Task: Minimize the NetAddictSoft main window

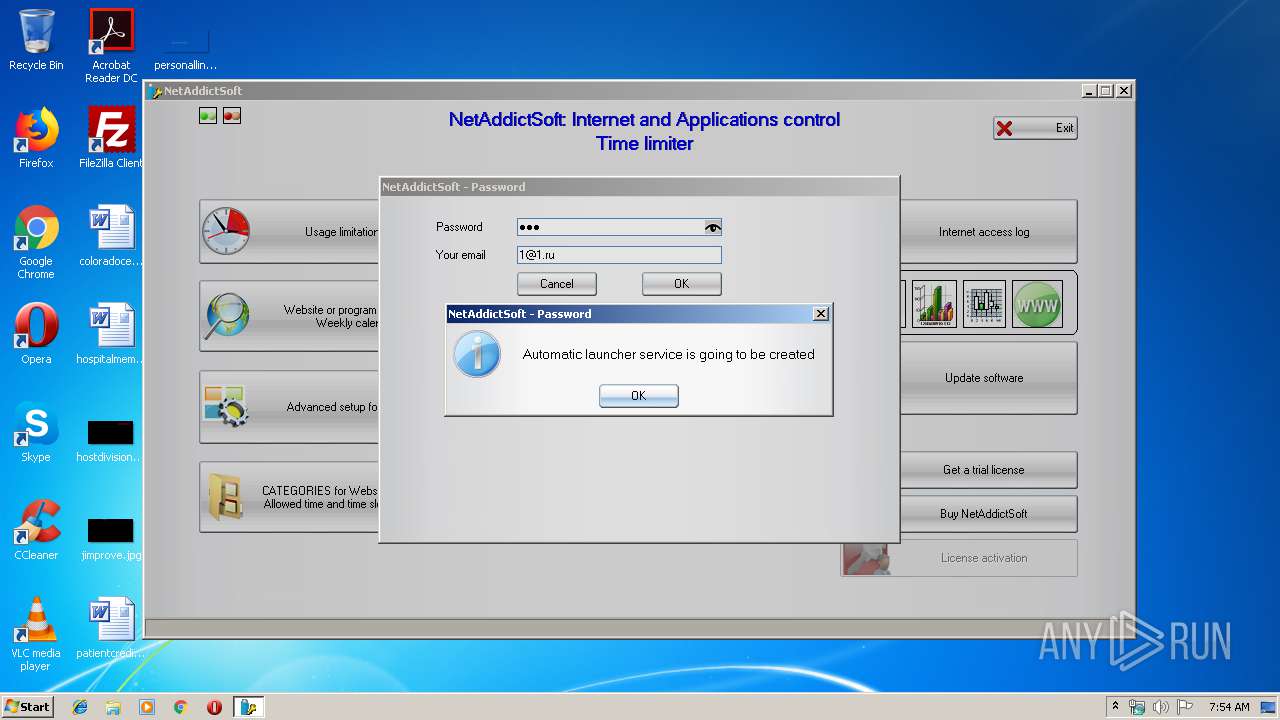Action: click(x=1089, y=91)
